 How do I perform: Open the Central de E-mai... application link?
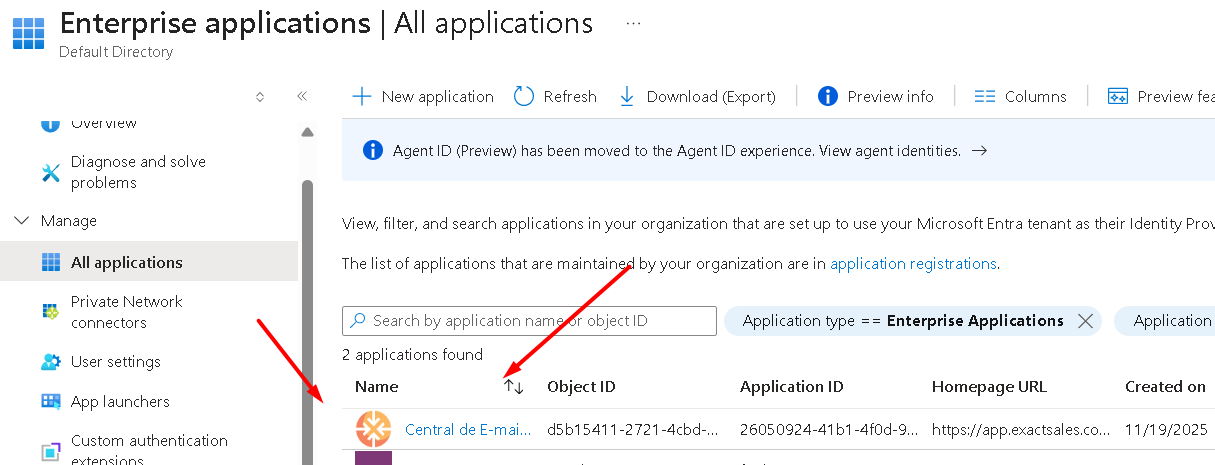[467, 430]
